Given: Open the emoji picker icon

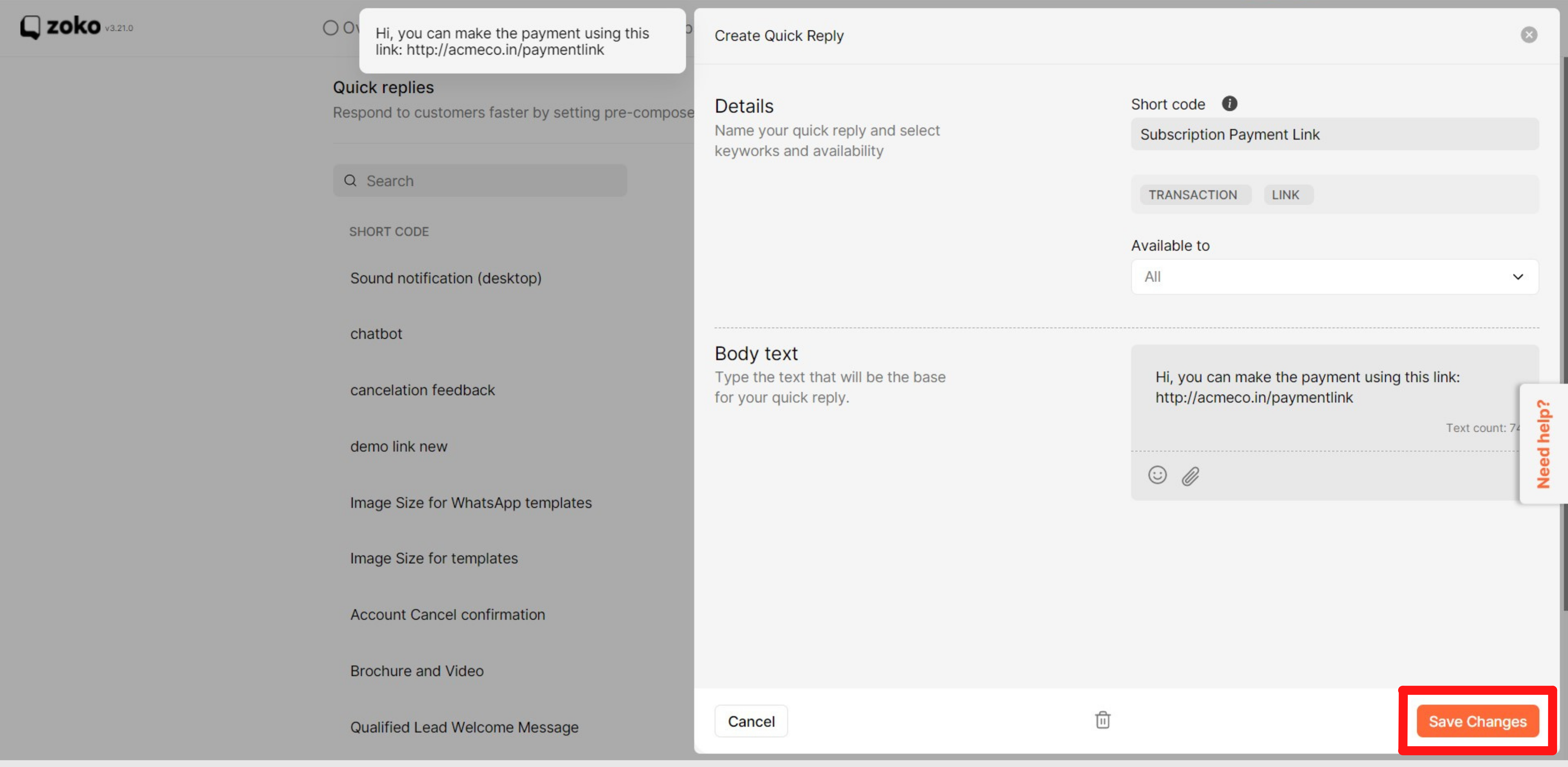Looking at the screenshot, I should click(1157, 475).
